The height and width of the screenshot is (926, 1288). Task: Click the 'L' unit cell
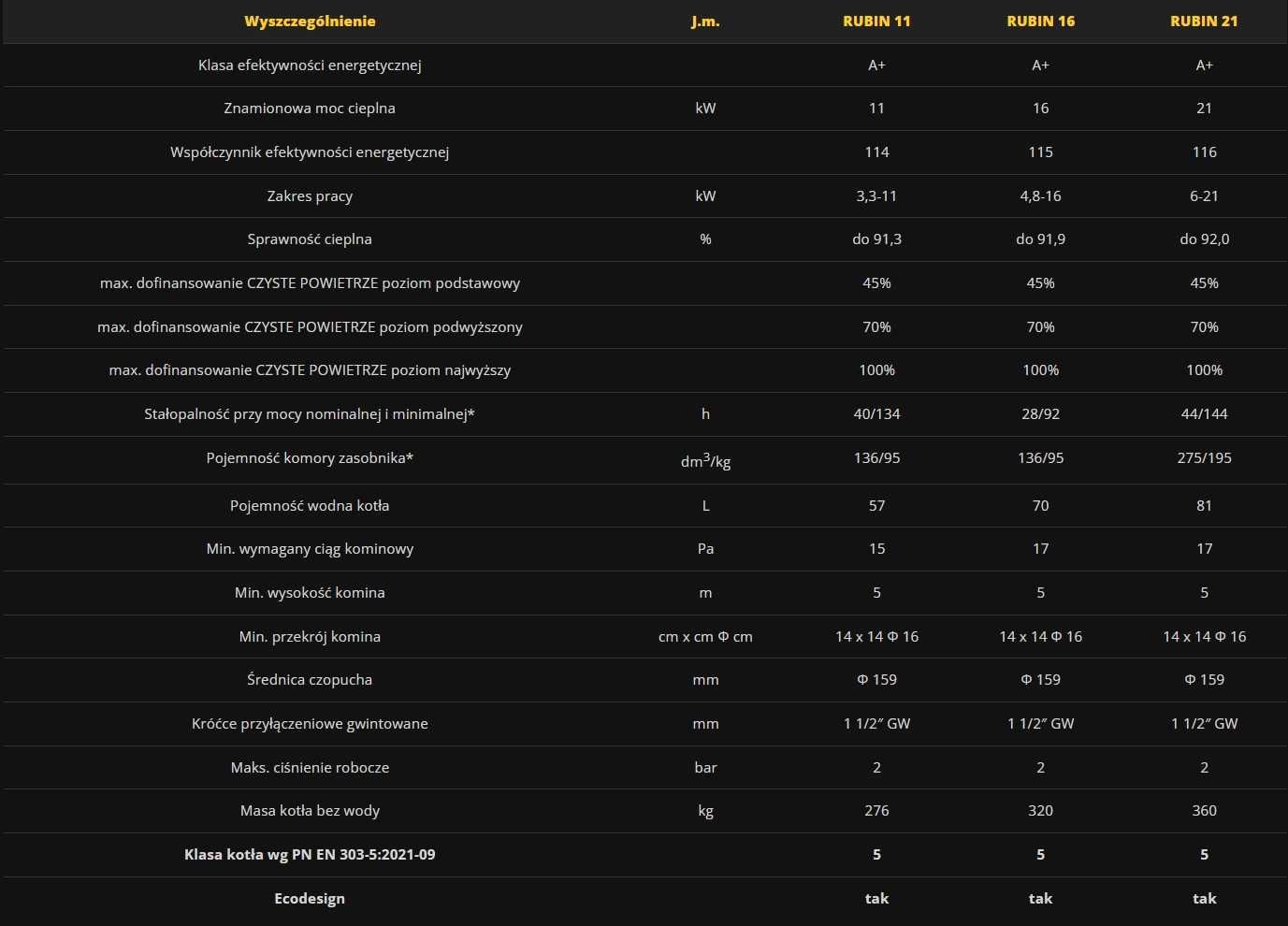point(705,506)
